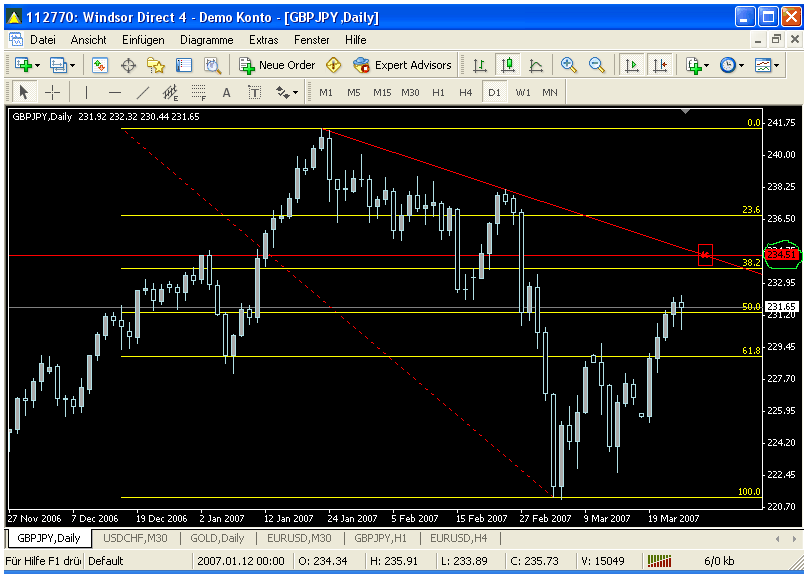Open the Einfügen menu

[143, 40]
